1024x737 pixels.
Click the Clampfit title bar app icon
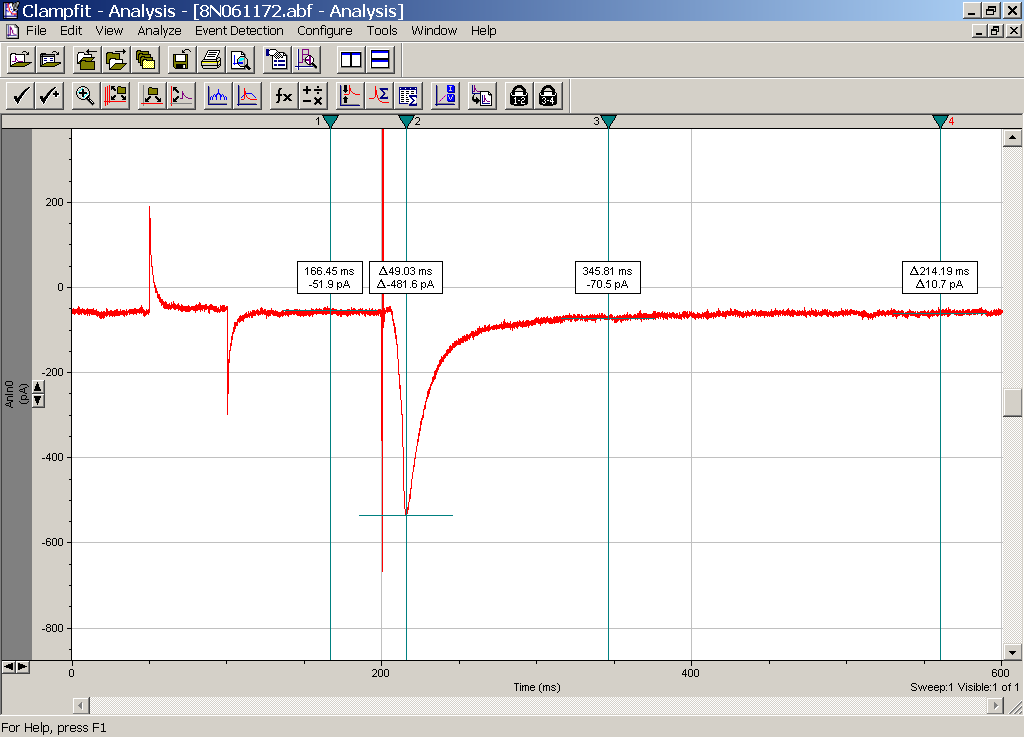coord(10,10)
